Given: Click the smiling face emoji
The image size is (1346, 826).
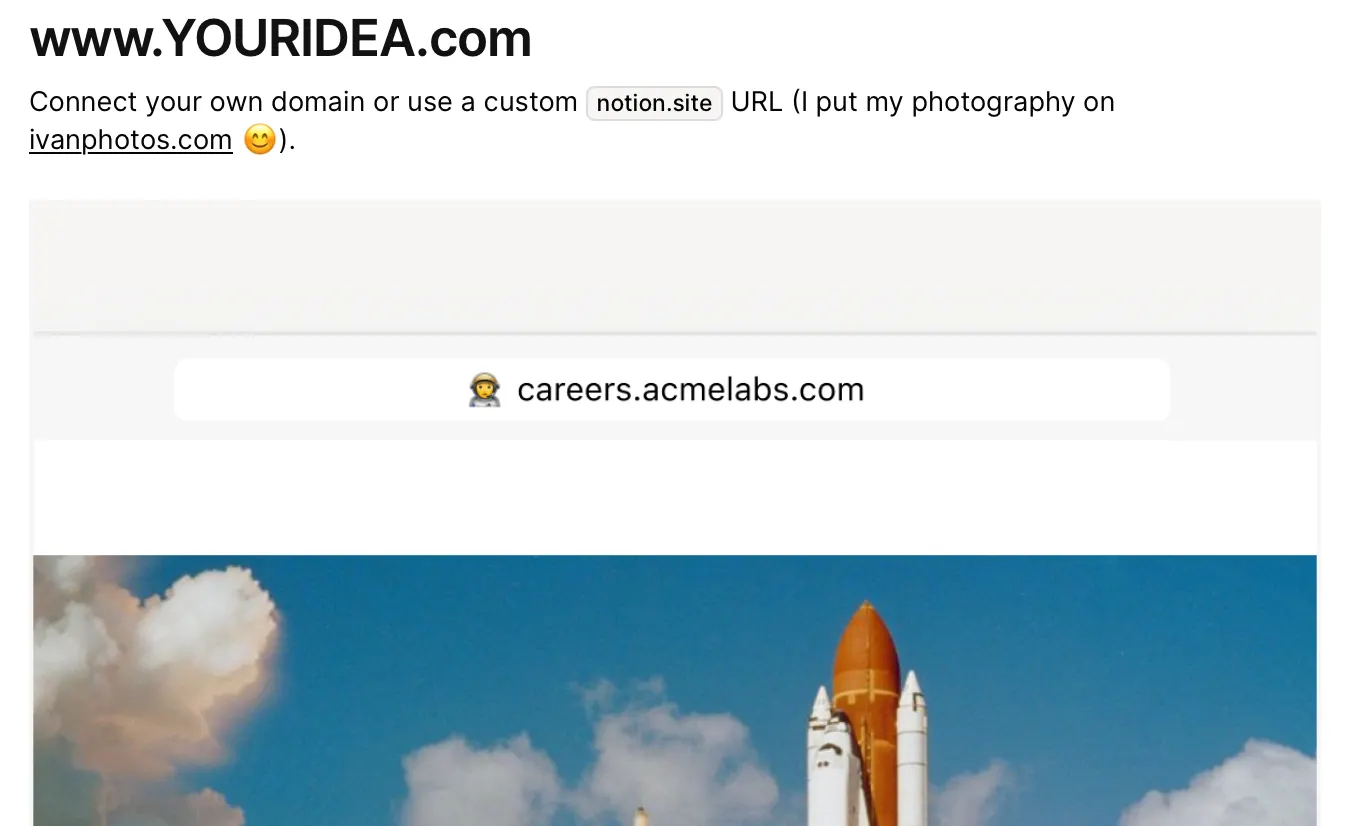Looking at the screenshot, I should pyautogui.click(x=260, y=140).
